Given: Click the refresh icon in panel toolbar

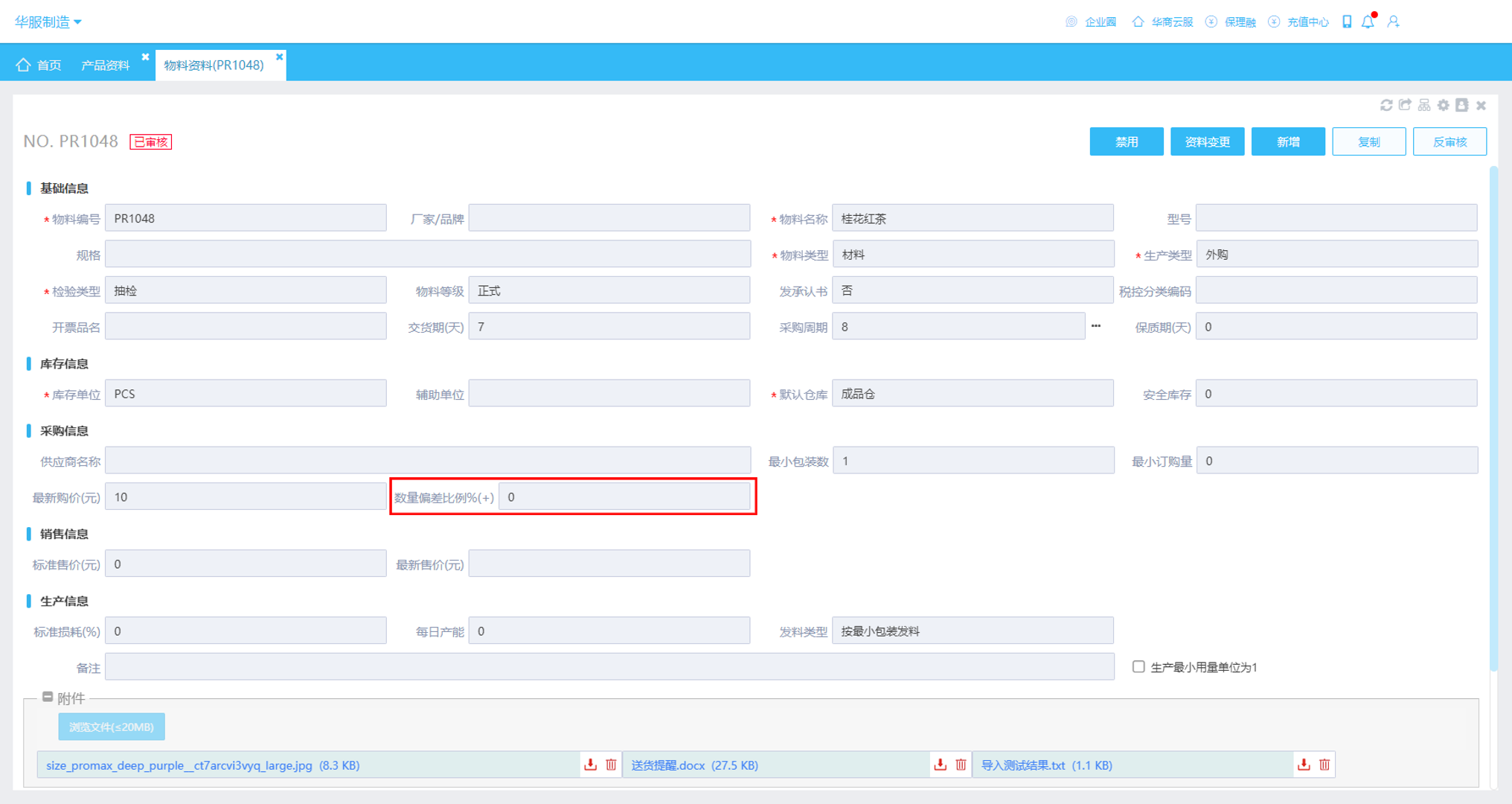Looking at the screenshot, I should coord(1386,106).
